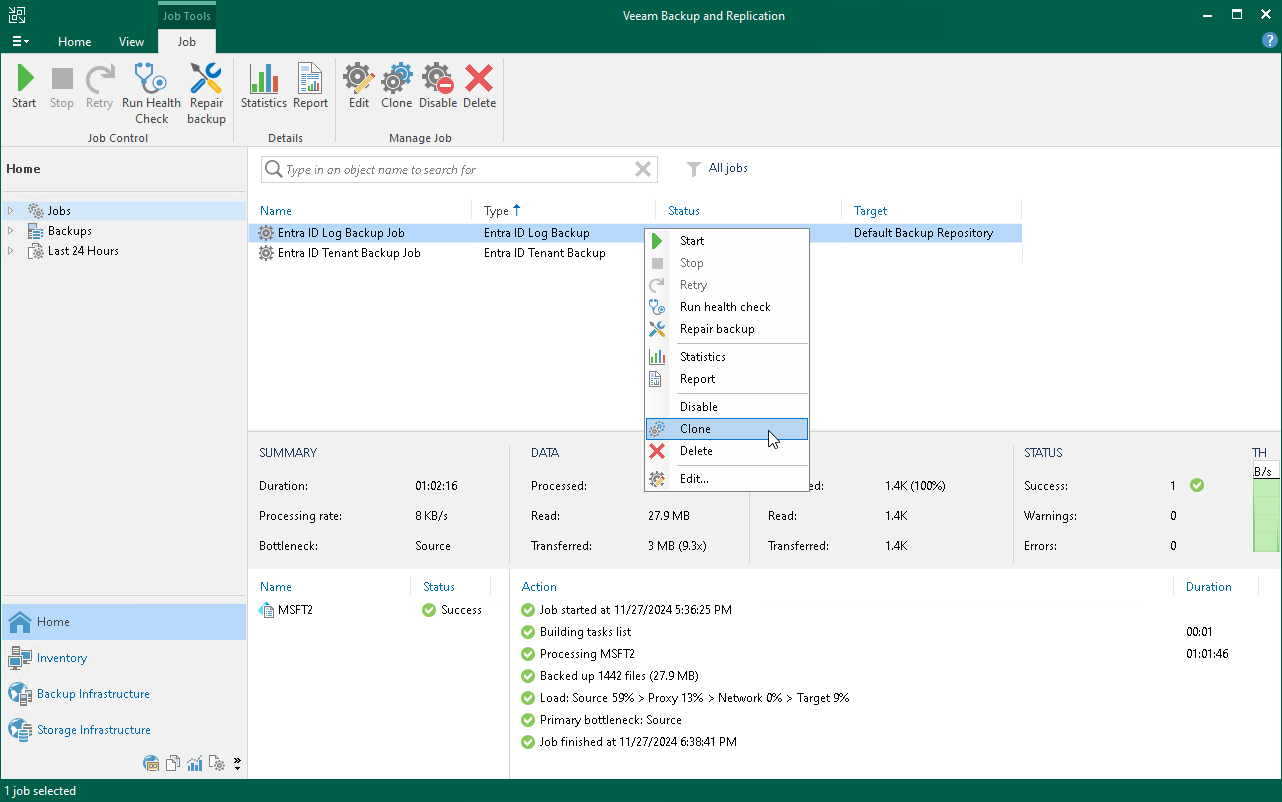Screen dimensions: 1282x802
Task: Click the Action column header
Action: tap(540, 587)
